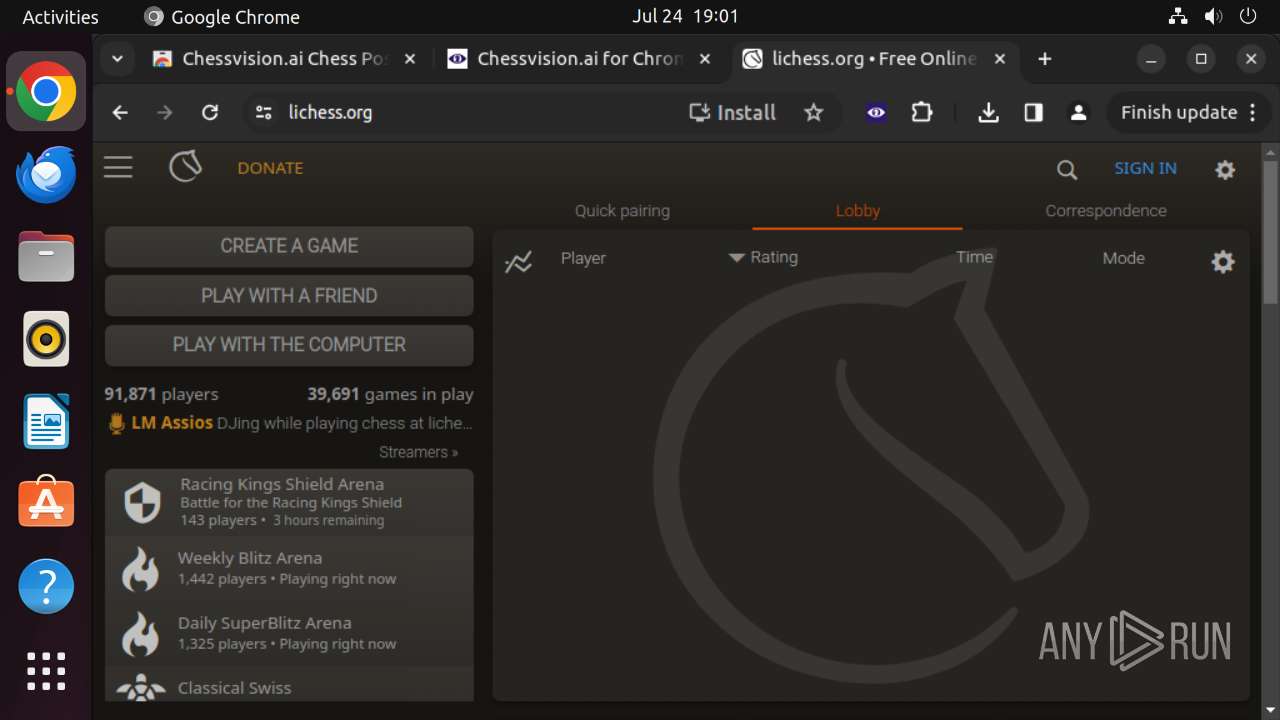Open LibreOffice Writer from the dock
The width and height of the screenshot is (1280, 720).
[46, 421]
